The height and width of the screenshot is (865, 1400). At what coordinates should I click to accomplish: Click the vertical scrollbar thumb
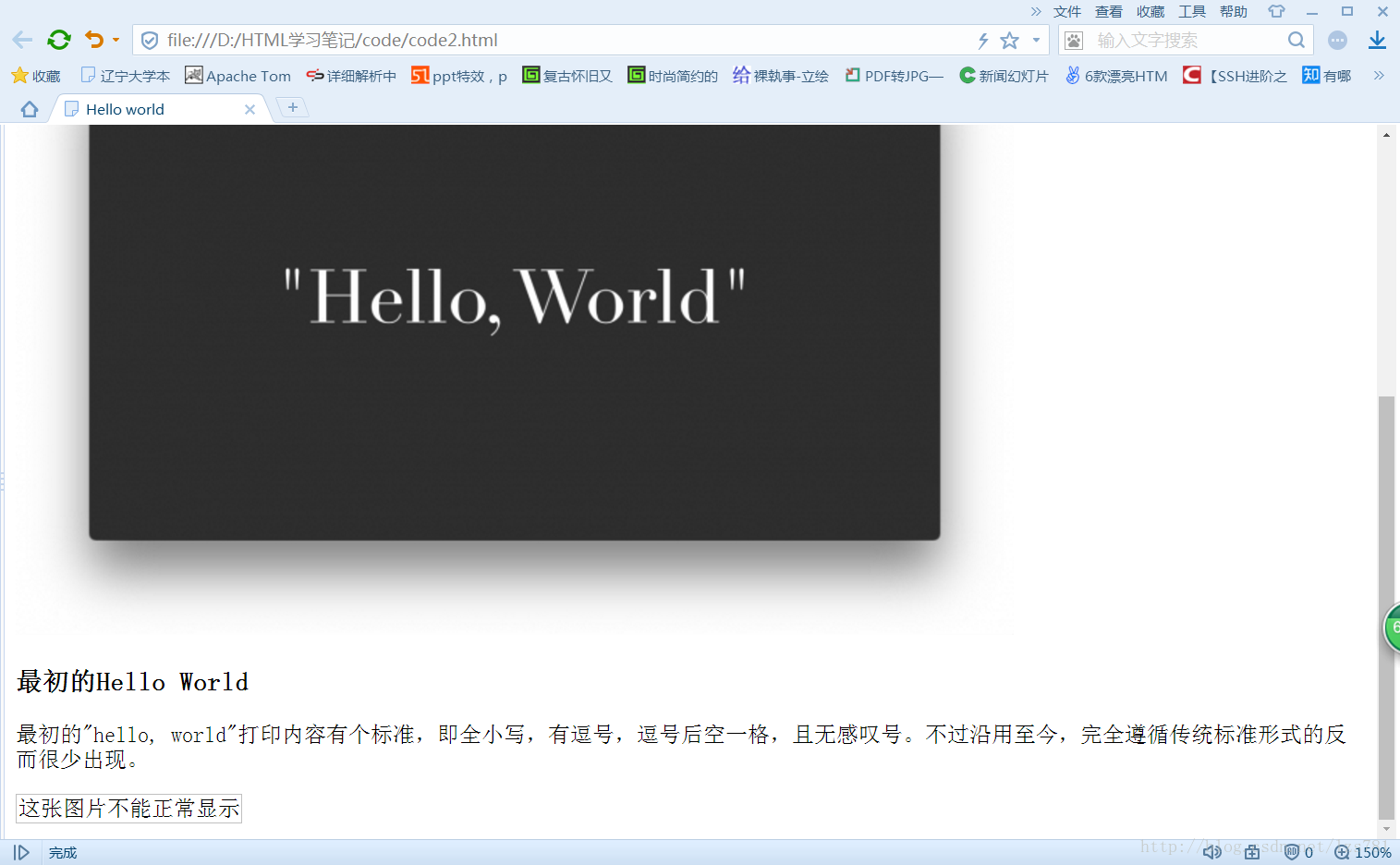(1386, 607)
